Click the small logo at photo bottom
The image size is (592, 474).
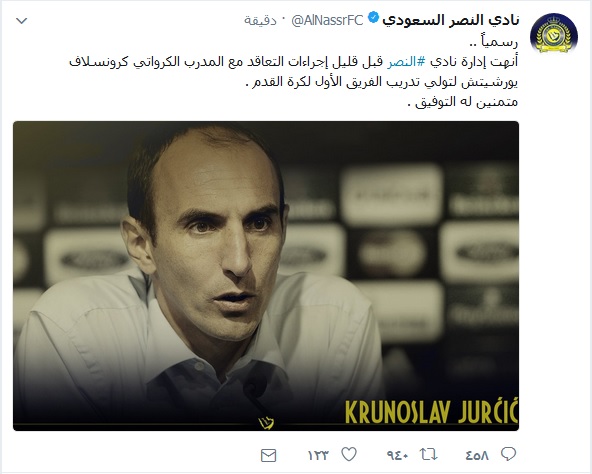[x=266, y=422]
